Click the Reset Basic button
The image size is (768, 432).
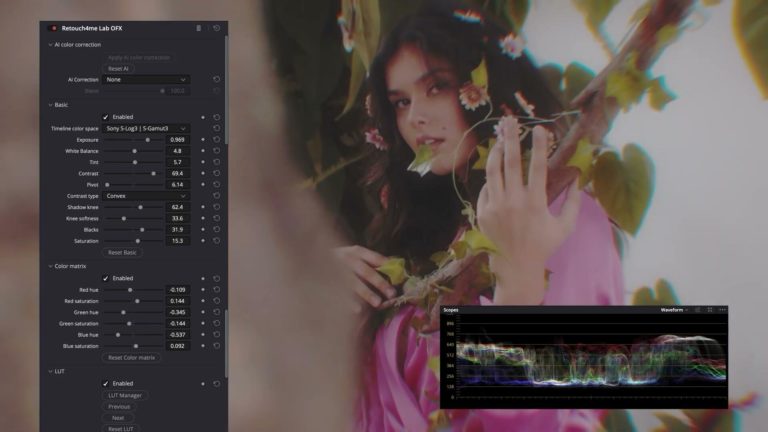coord(122,253)
